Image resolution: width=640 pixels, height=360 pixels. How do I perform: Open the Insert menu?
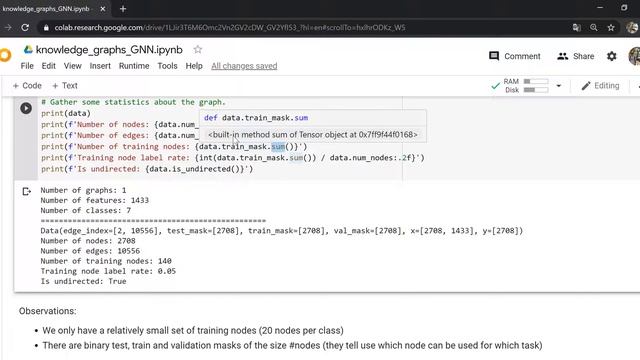point(100,66)
